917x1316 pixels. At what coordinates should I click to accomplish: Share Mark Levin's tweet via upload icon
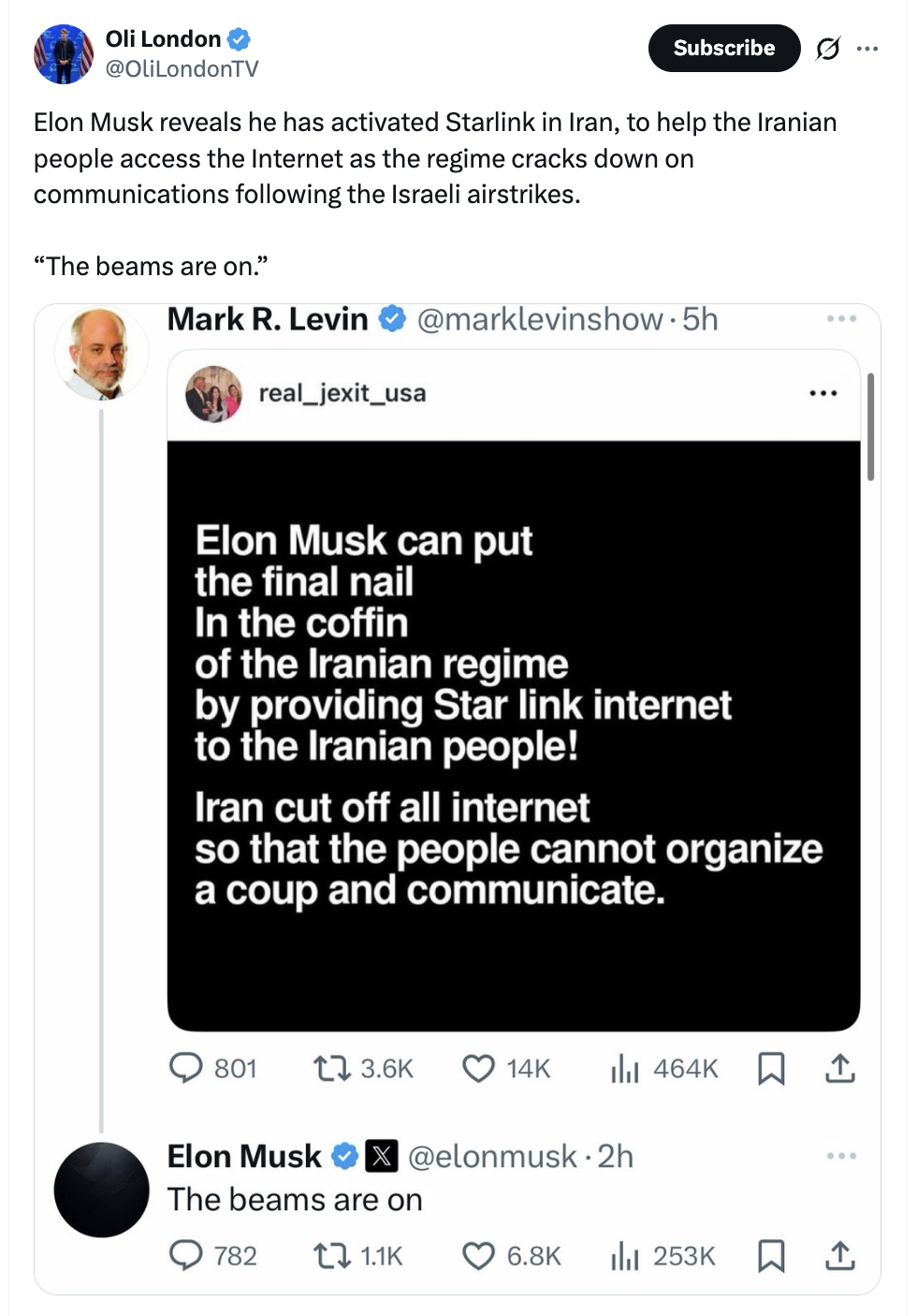click(839, 1068)
